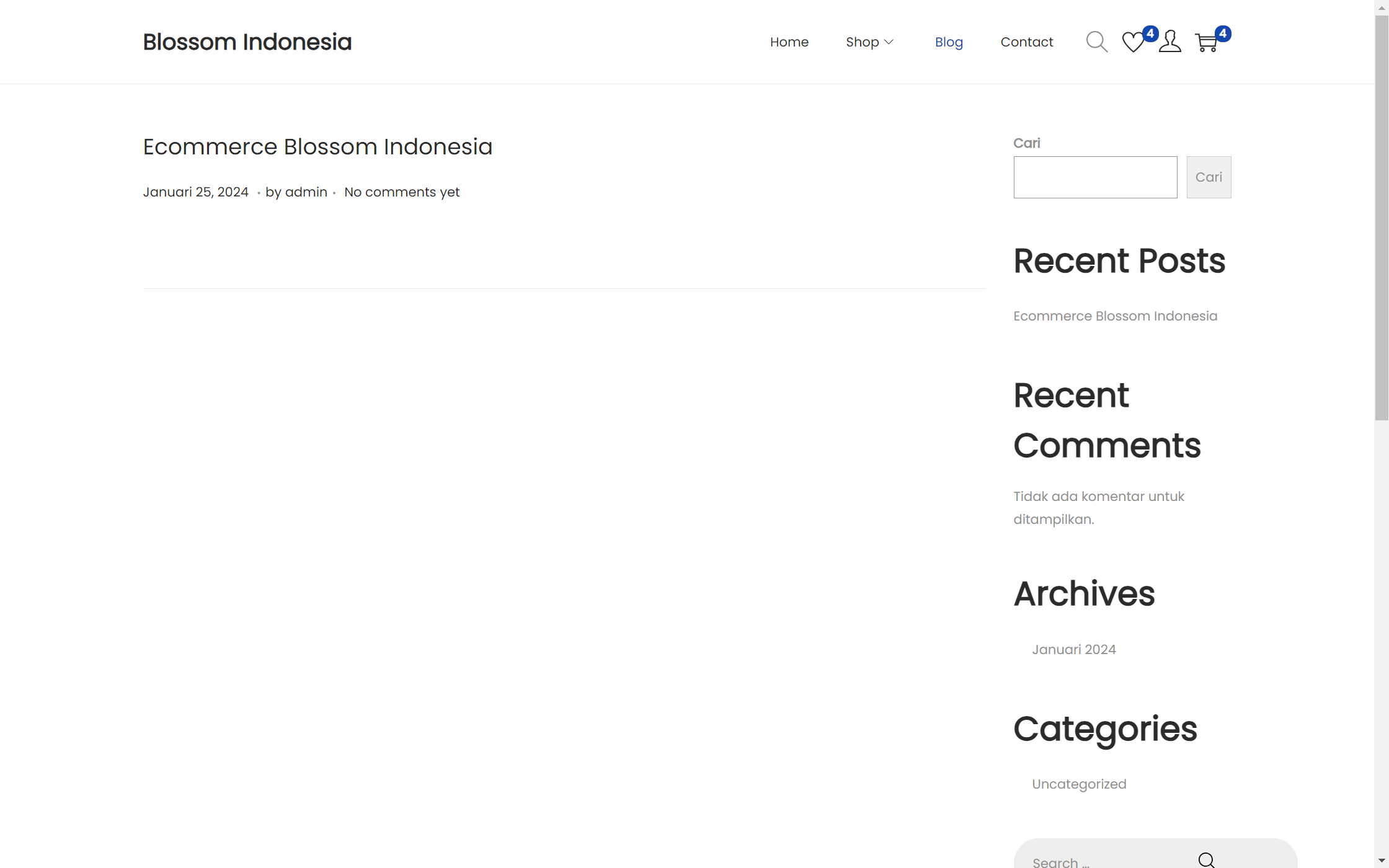Click the Blossom Indonesia site logo

click(x=247, y=42)
